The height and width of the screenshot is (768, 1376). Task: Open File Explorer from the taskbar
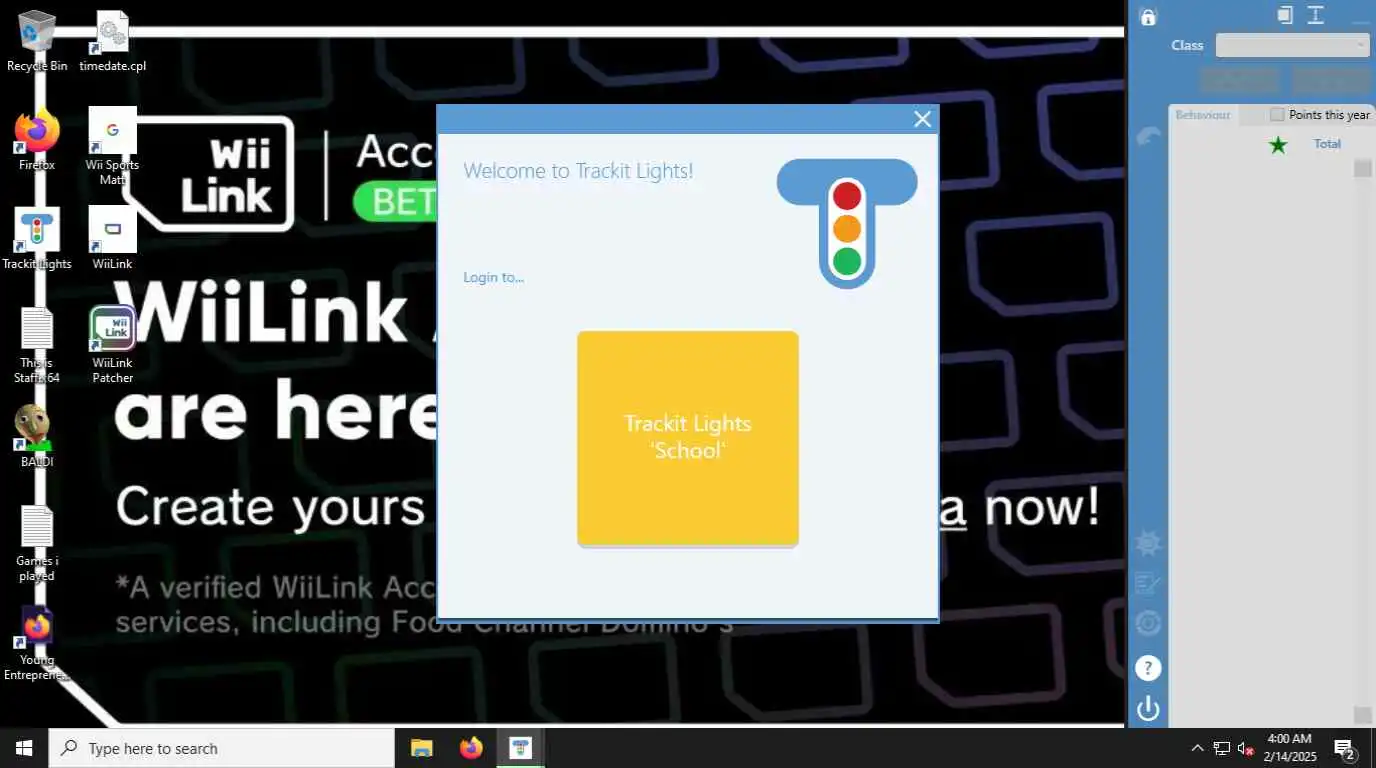coord(422,748)
